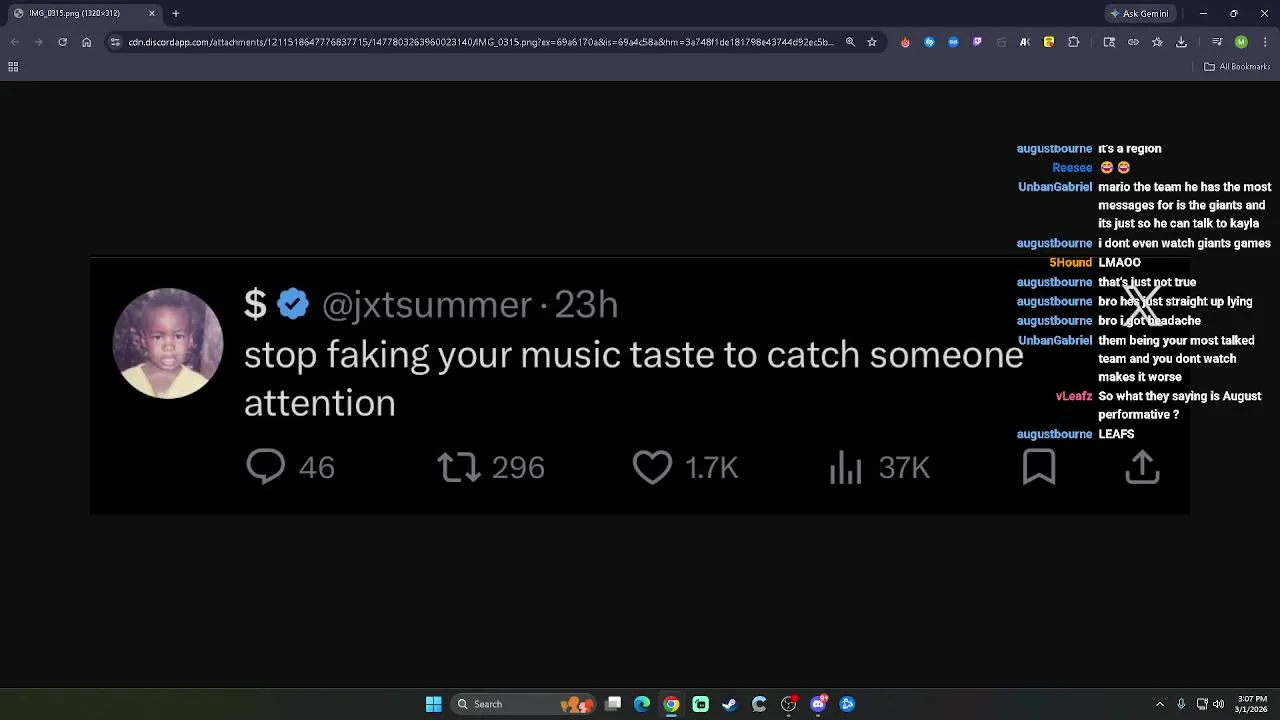The width and height of the screenshot is (1280, 720).
Task: Bookmark this page with the star icon
Action: coord(872,42)
